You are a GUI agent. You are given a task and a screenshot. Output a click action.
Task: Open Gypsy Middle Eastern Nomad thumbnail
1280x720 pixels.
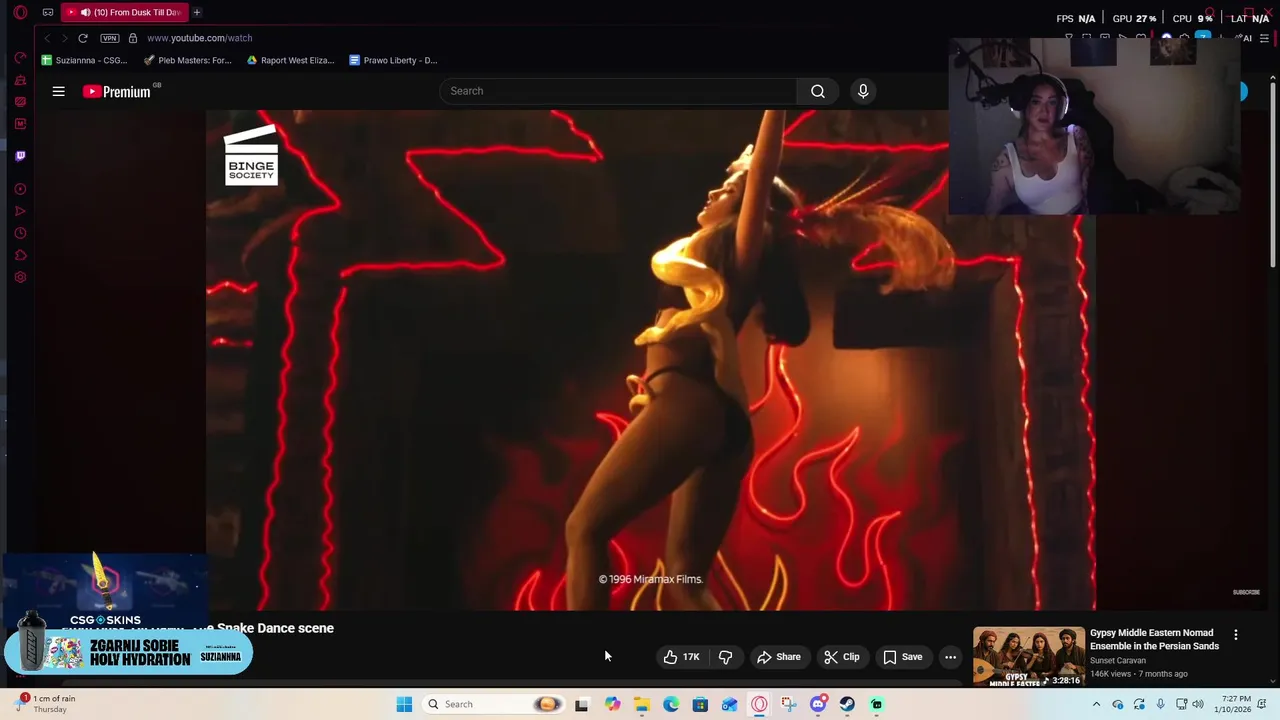coord(1029,656)
